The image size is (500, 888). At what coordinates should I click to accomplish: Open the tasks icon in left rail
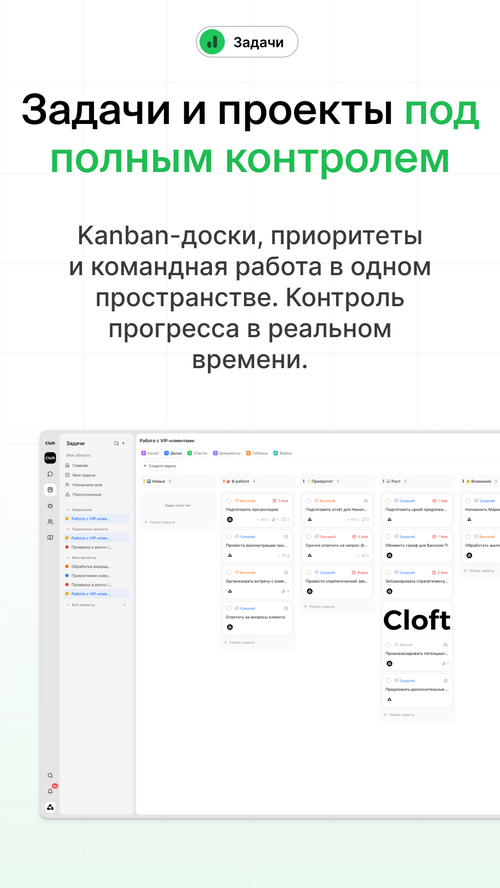(x=50, y=489)
